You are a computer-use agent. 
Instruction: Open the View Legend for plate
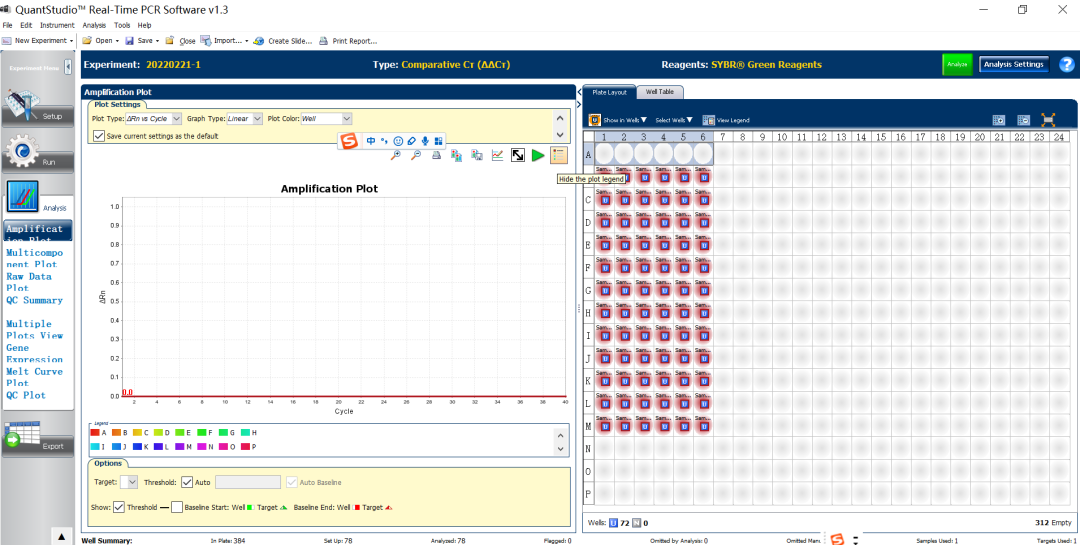(x=726, y=120)
